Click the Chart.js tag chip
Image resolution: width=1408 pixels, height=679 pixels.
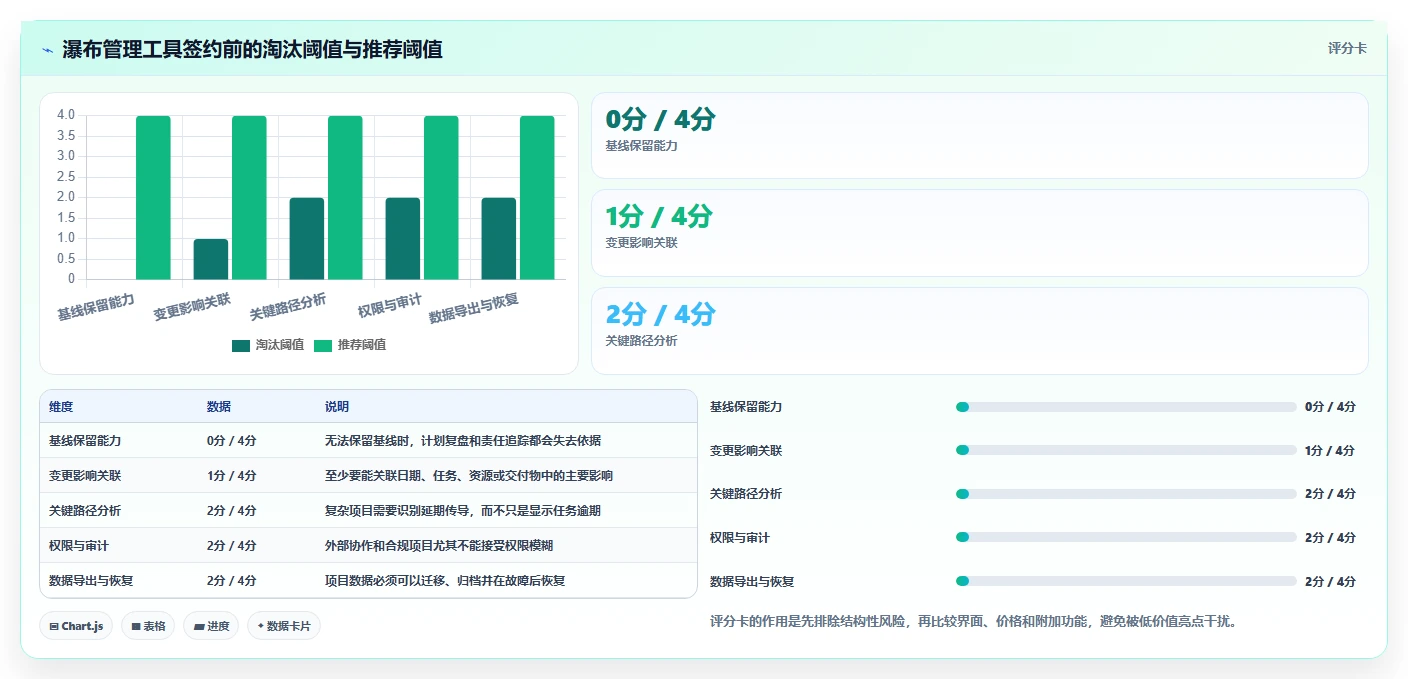click(x=77, y=626)
